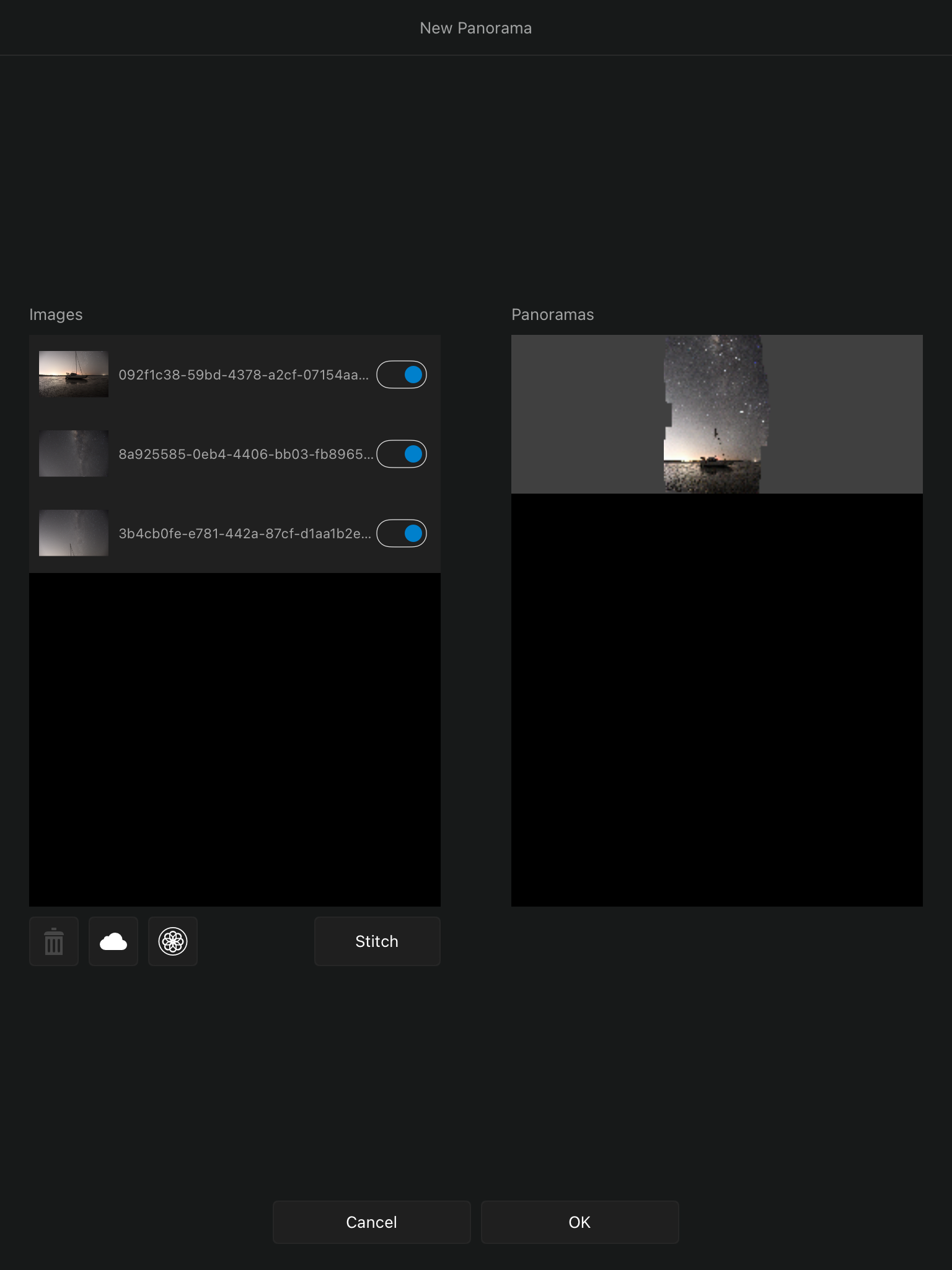
Task: Toggle off image 3b4cb0fe-e781
Action: click(402, 533)
